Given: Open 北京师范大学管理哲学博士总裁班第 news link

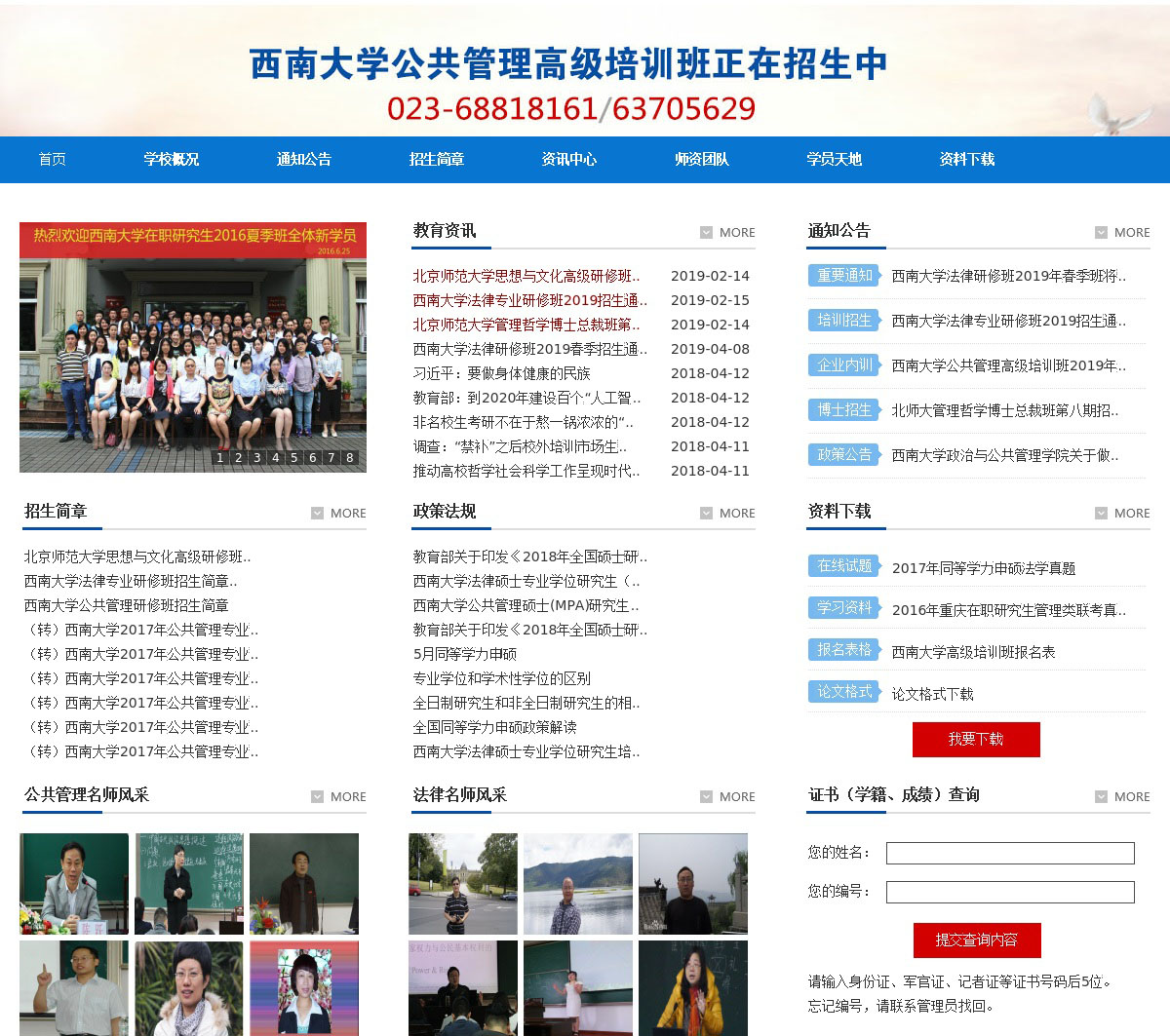Looking at the screenshot, I should tap(526, 325).
